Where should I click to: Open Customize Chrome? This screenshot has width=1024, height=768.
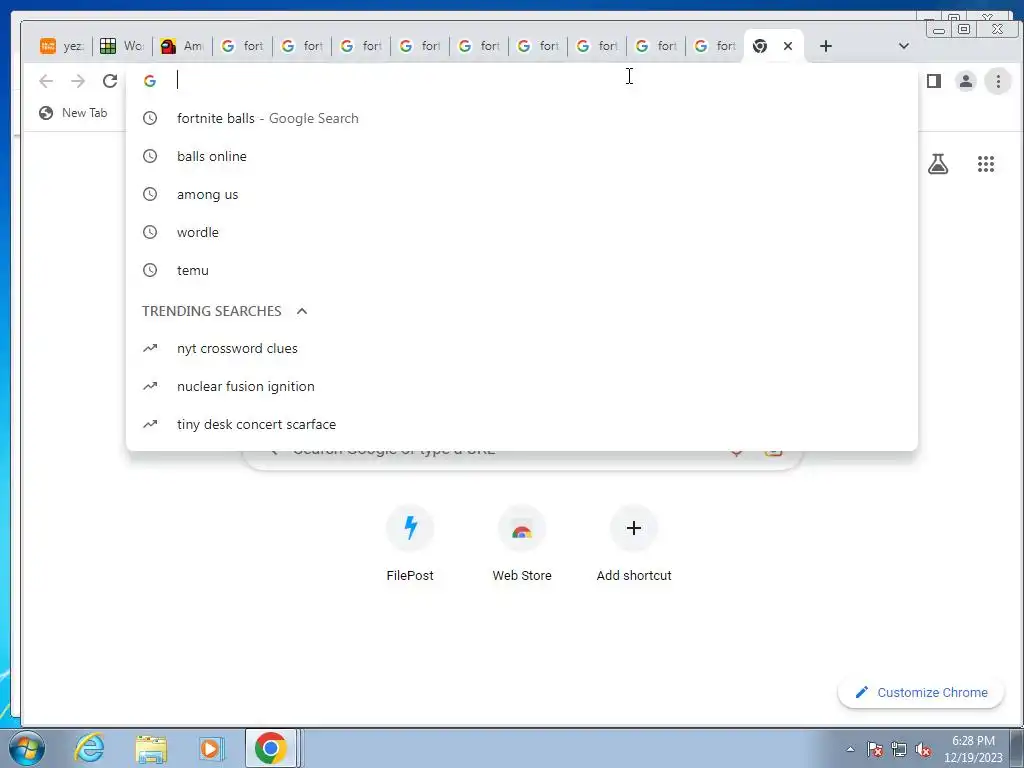(x=921, y=692)
